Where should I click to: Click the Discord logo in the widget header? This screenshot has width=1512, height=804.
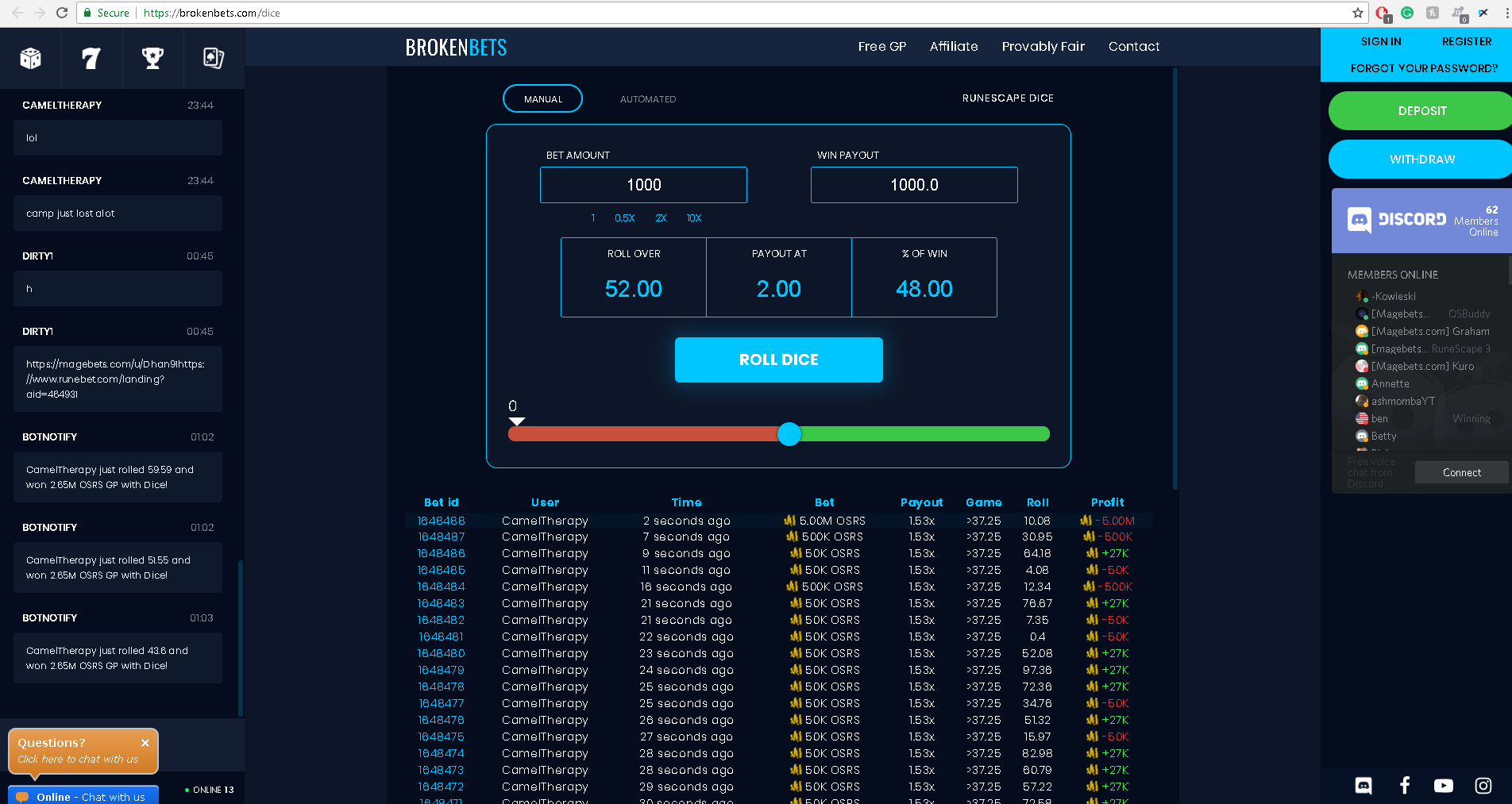tap(1397, 220)
